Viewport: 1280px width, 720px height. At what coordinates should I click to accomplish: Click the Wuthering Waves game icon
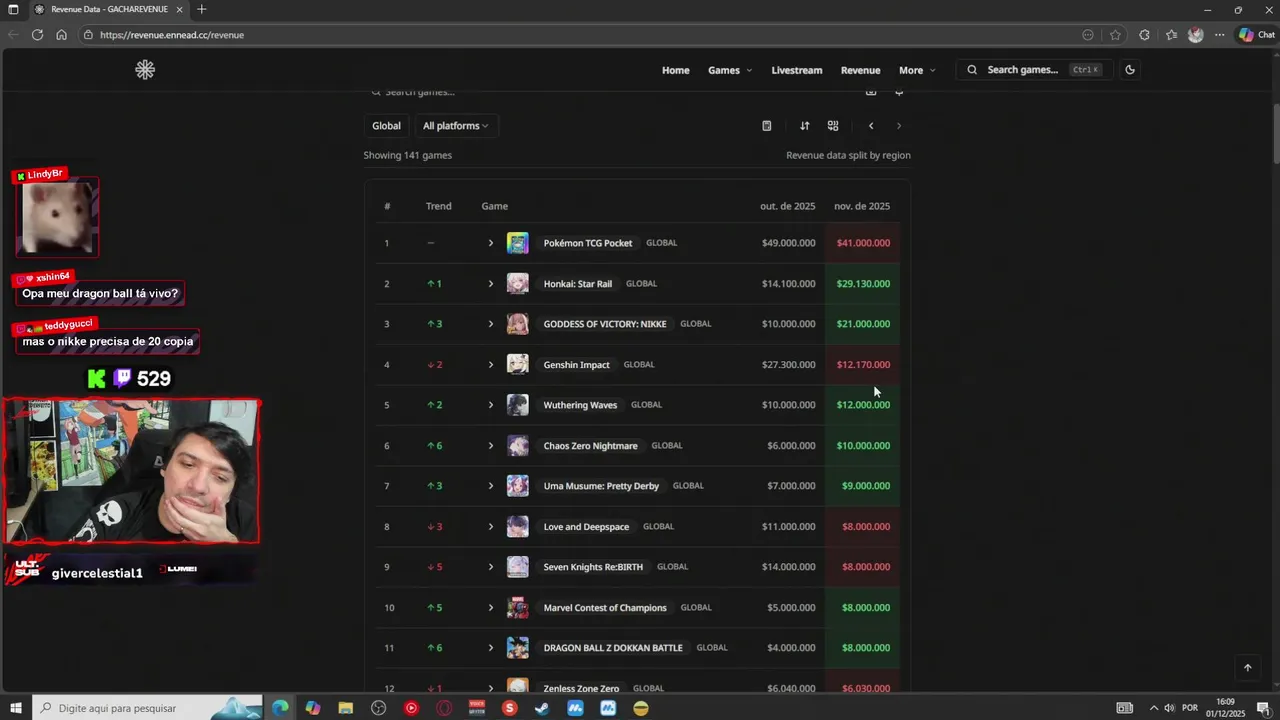click(517, 405)
